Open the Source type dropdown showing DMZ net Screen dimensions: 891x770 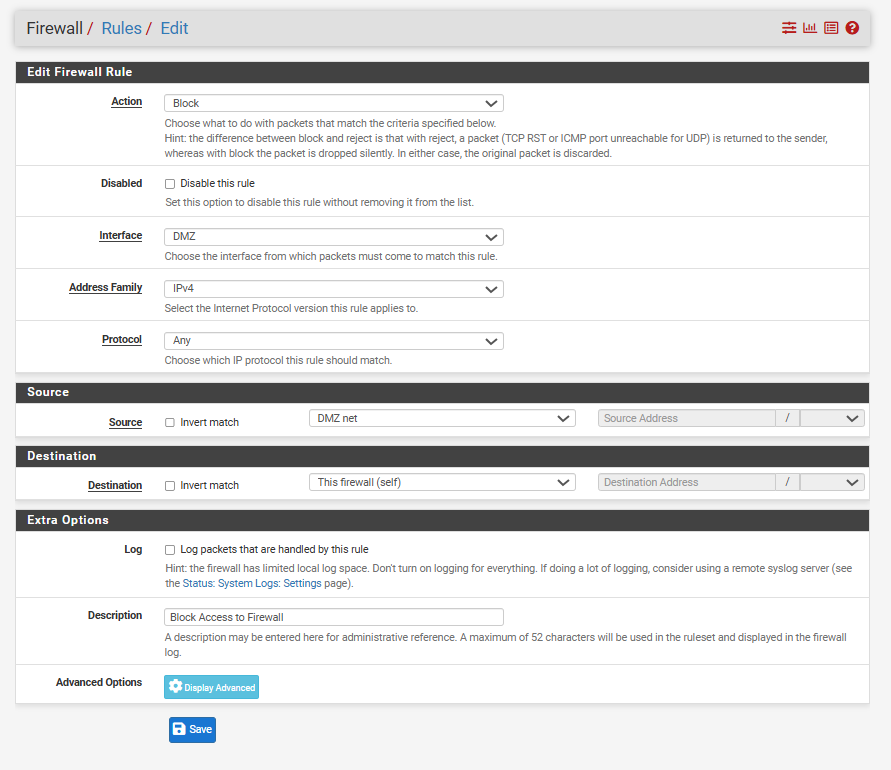pyautogui.click(x=442, y=418)
